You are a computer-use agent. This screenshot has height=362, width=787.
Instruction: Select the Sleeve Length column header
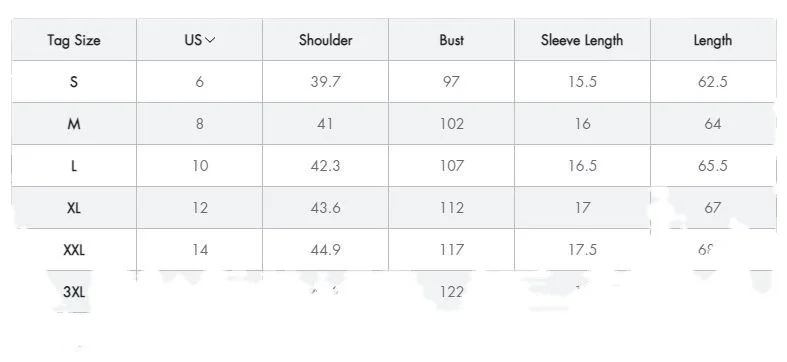click(582, 40)
